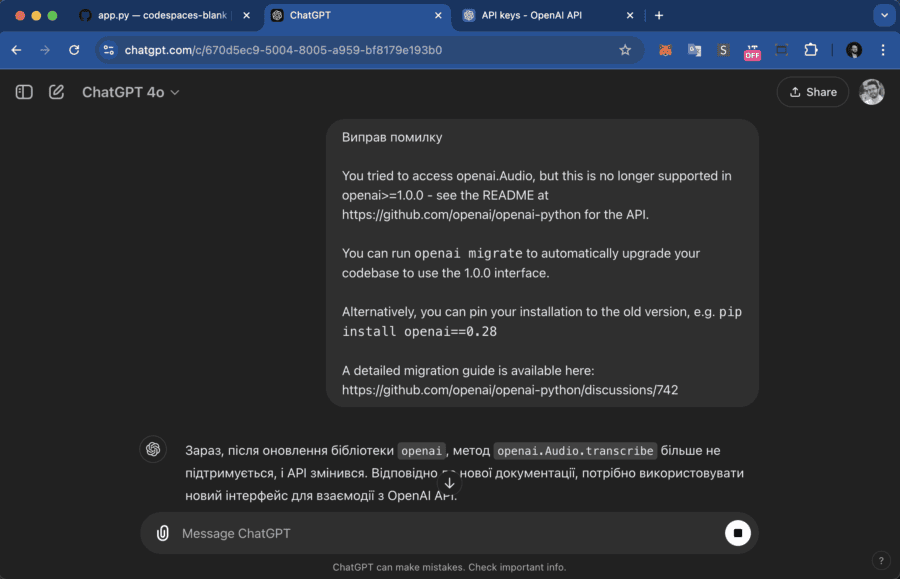Viewport: 900px width, 579px height.
Task: Open the Google Translate extension icon
Action: coord(695,50)
